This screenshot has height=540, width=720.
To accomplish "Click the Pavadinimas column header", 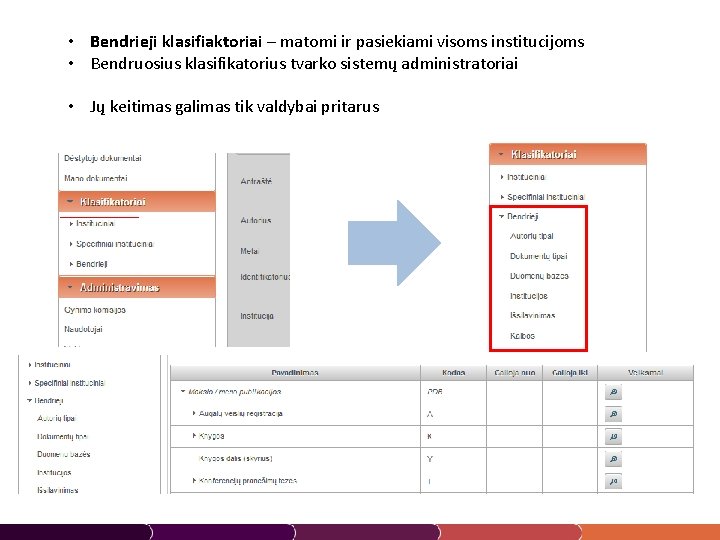I will coord(295,372).
